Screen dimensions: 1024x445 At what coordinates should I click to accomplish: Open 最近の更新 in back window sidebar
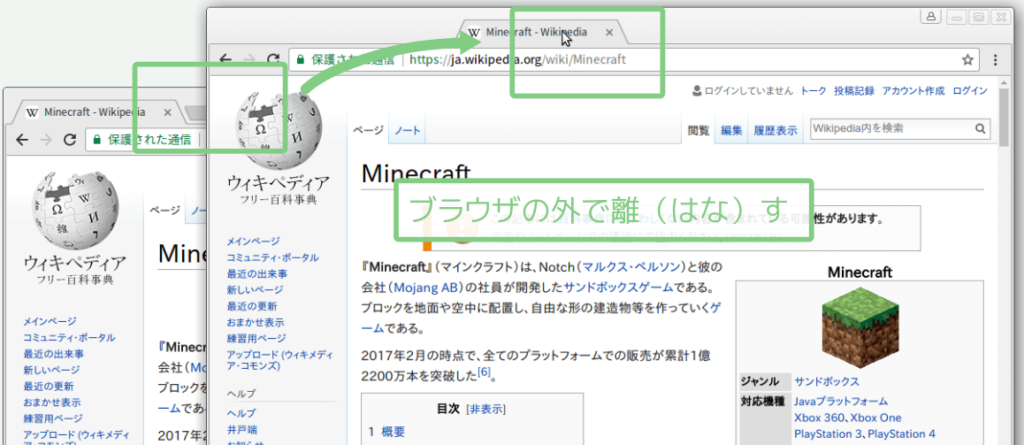[x=48, y=386]
